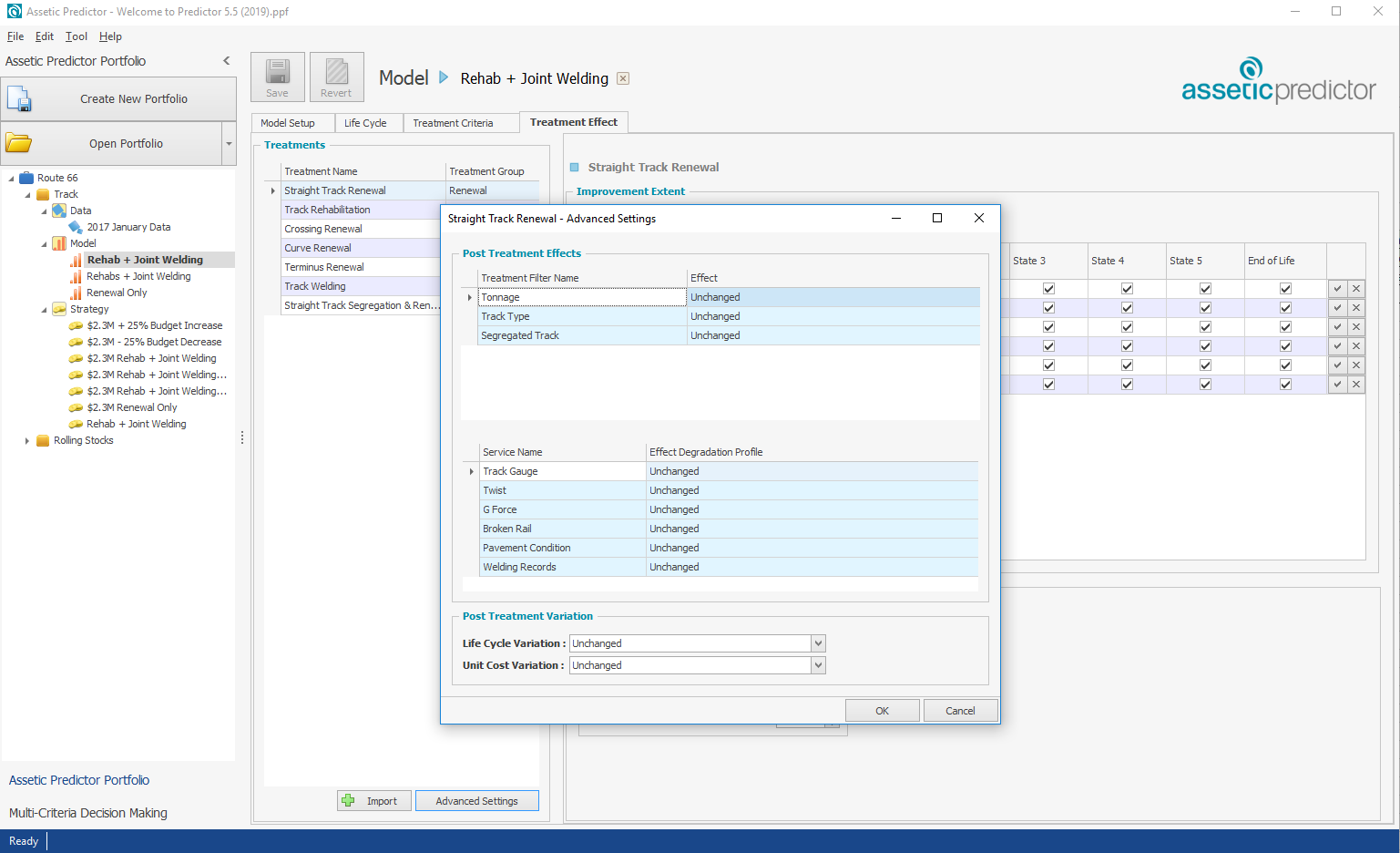Maximize the Advanced Settings dialog
Image resolution: width=1400 pixels, height=853 pixels.
[x=937, y=218]
